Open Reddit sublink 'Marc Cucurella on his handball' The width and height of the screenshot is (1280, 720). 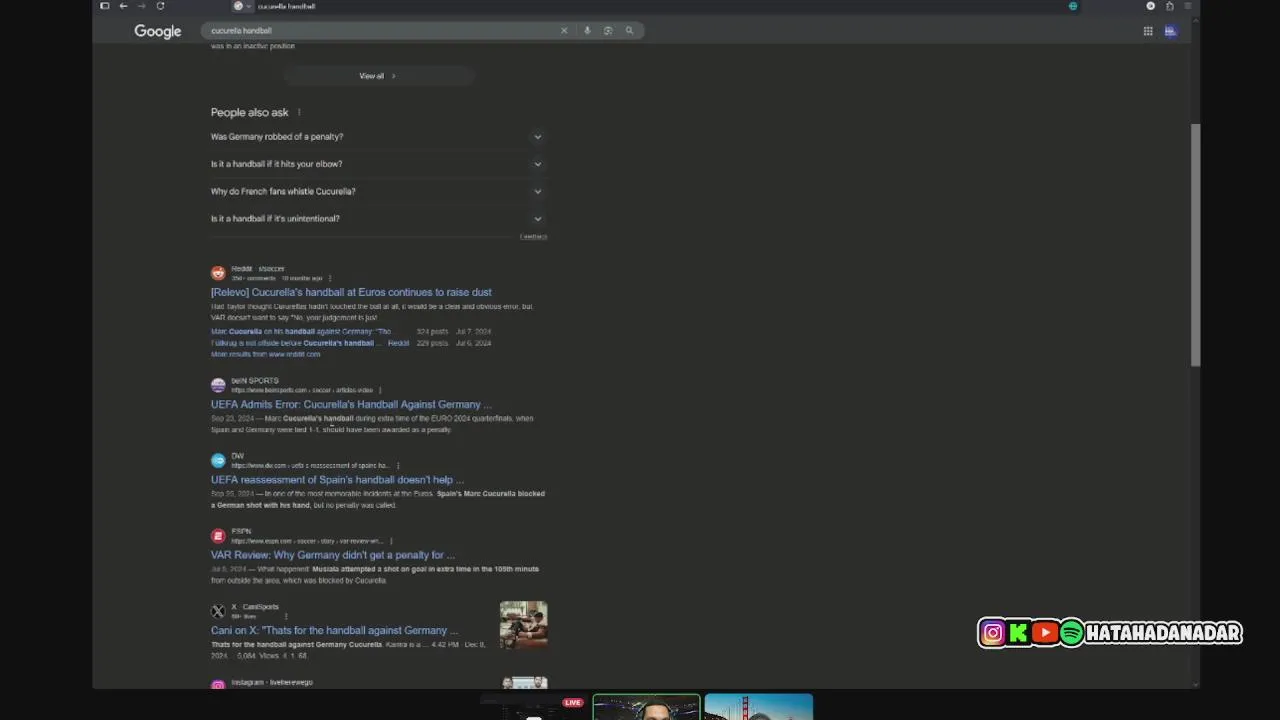click(300, 331)
